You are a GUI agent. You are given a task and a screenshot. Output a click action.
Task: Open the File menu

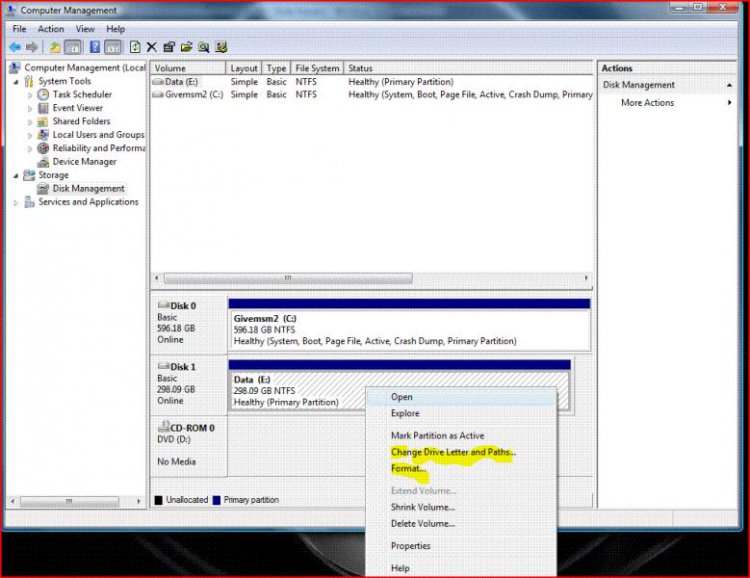(x=19, y=29)
